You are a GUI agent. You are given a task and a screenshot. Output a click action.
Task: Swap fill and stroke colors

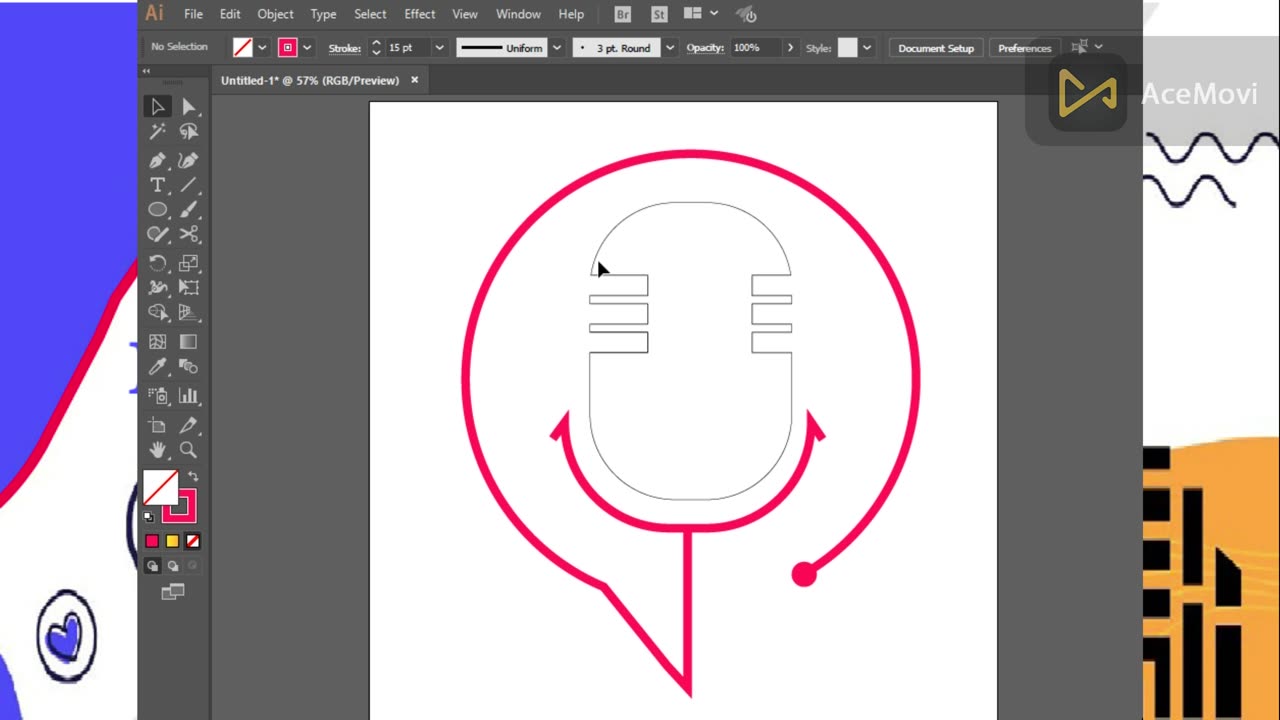coord(193,477)
